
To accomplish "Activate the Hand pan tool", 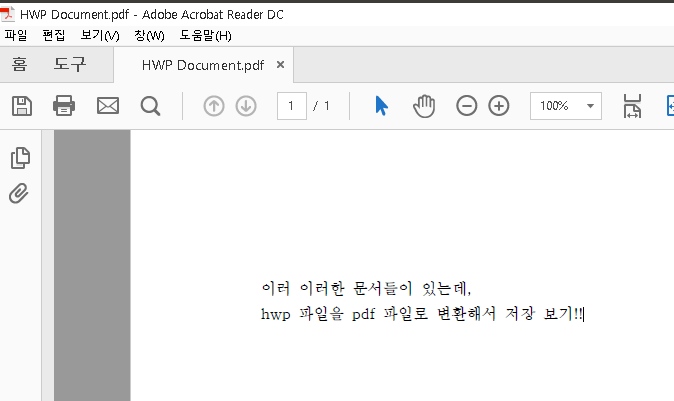I will coord(424,106).
